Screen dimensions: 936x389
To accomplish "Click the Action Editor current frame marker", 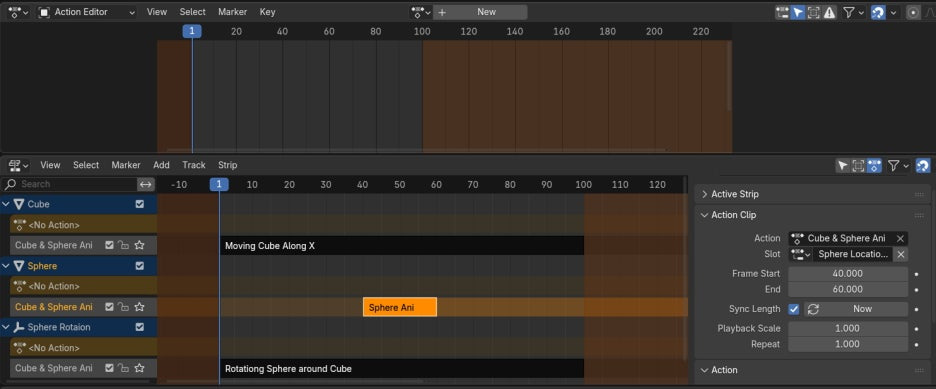I will [x=192, y=31].
